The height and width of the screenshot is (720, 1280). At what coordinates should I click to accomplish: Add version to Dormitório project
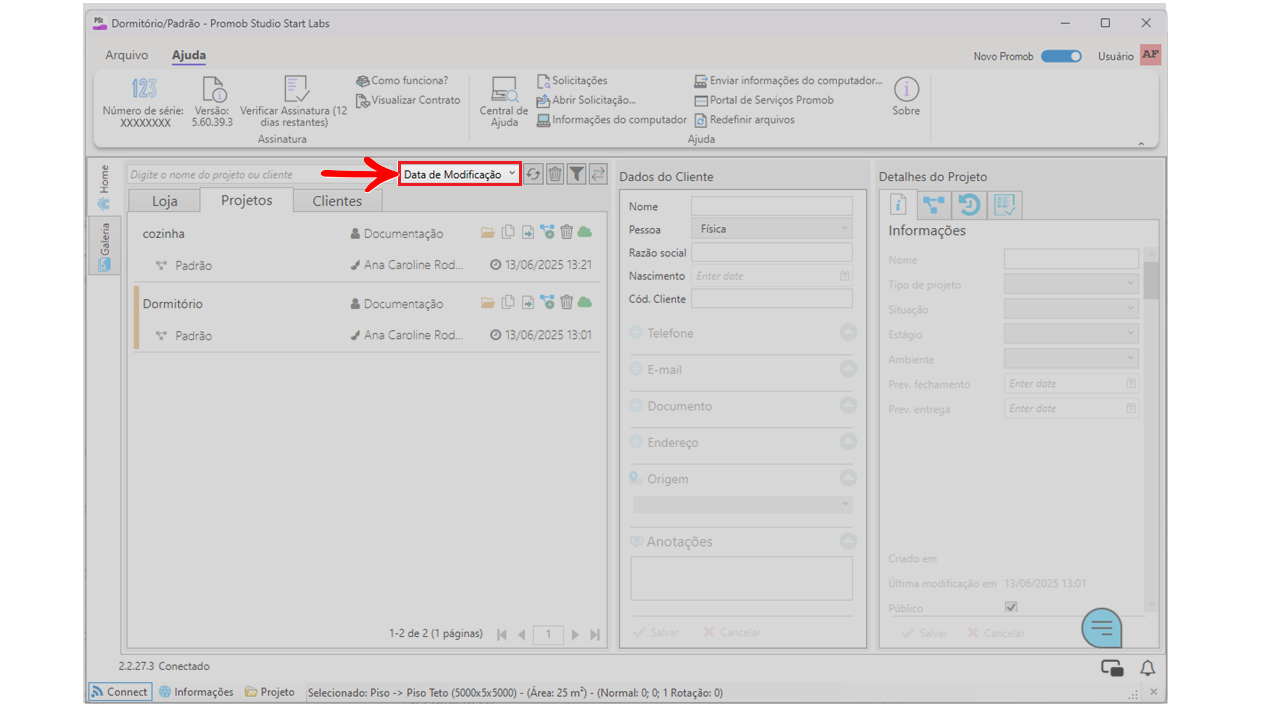coord(547,302)
